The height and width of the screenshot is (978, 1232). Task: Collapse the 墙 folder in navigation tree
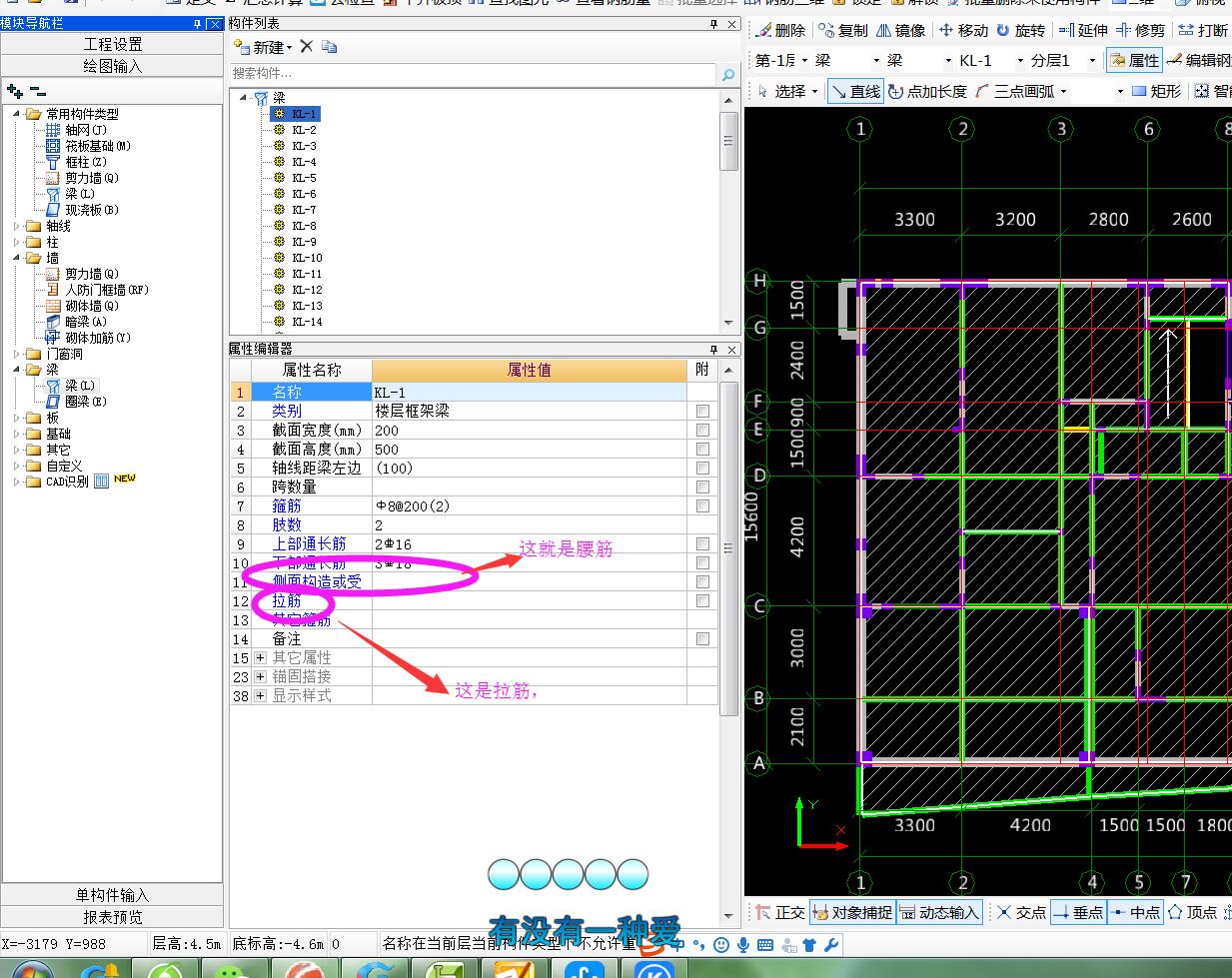click(17, 258)
